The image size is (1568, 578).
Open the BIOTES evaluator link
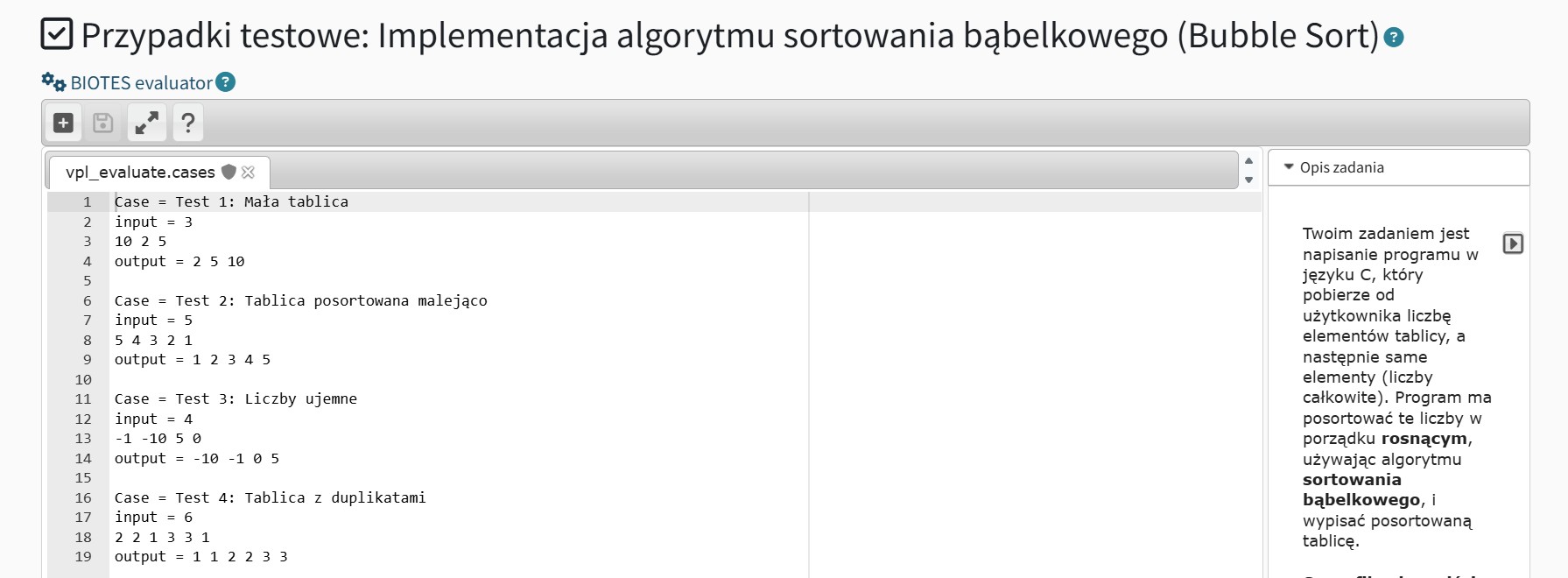point(141,83)
